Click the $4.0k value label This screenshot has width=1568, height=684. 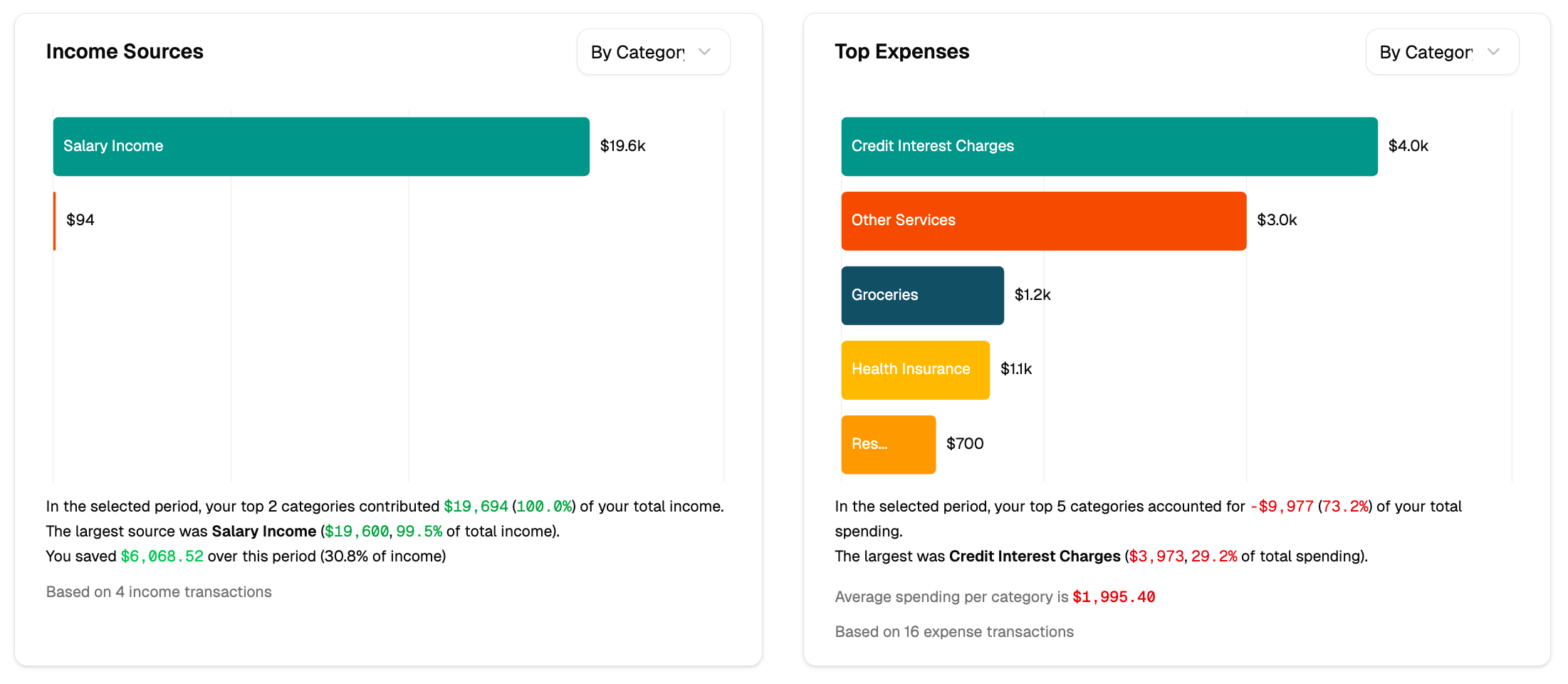(1408, 145)
